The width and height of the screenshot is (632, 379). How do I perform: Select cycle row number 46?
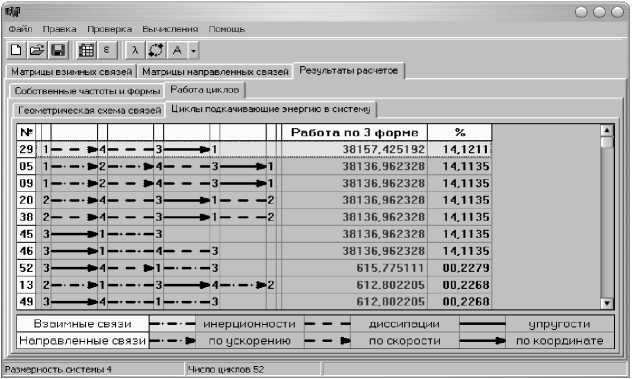point(254,251)
